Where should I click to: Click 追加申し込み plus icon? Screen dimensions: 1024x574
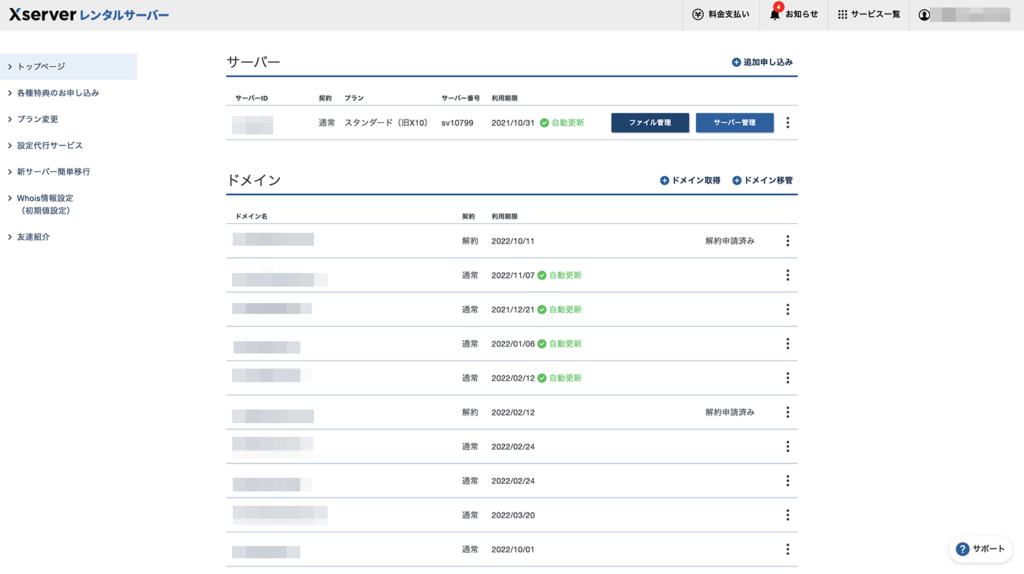(x=737, y=62)
